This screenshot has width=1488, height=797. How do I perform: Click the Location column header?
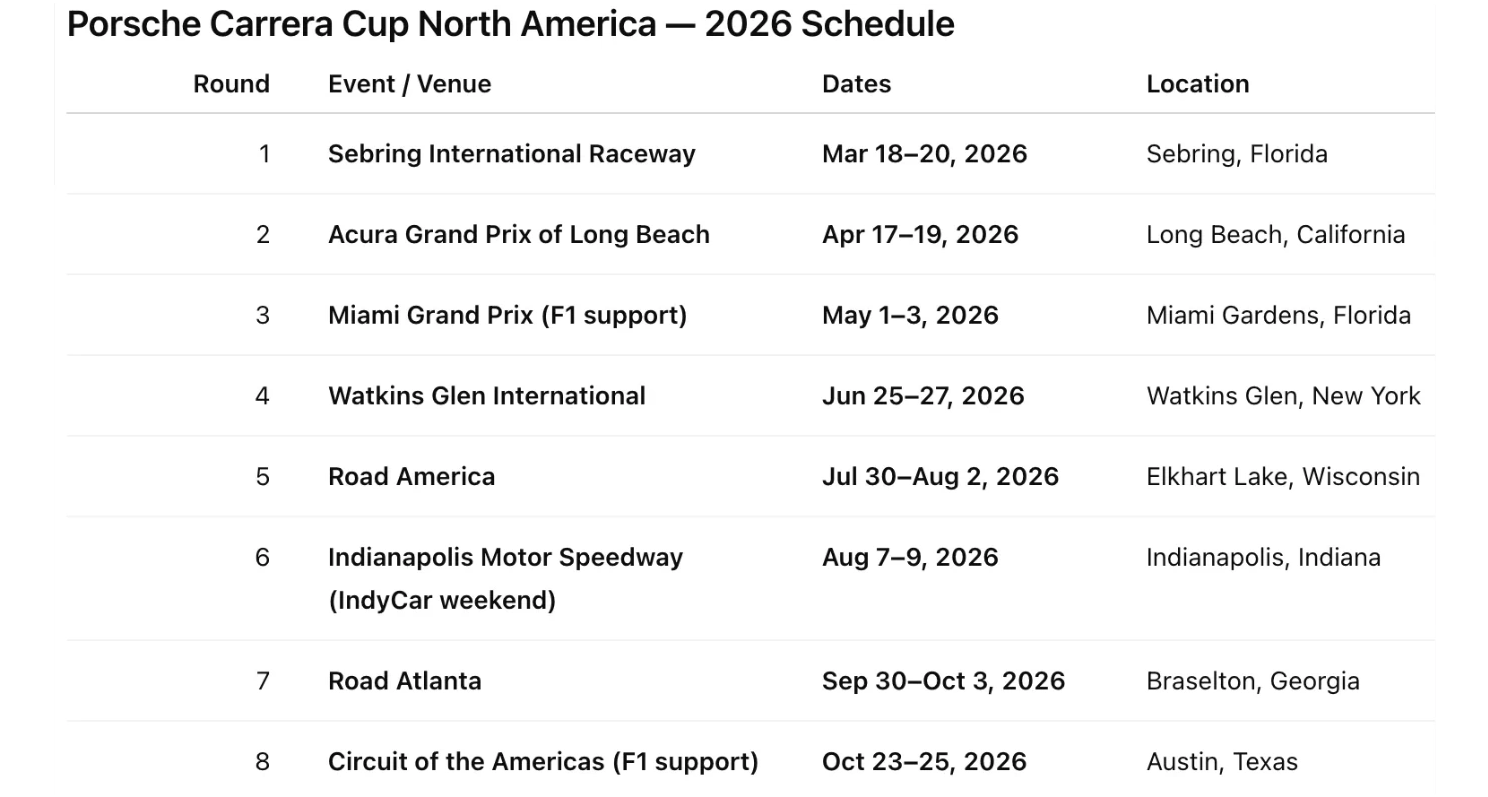1197,84
